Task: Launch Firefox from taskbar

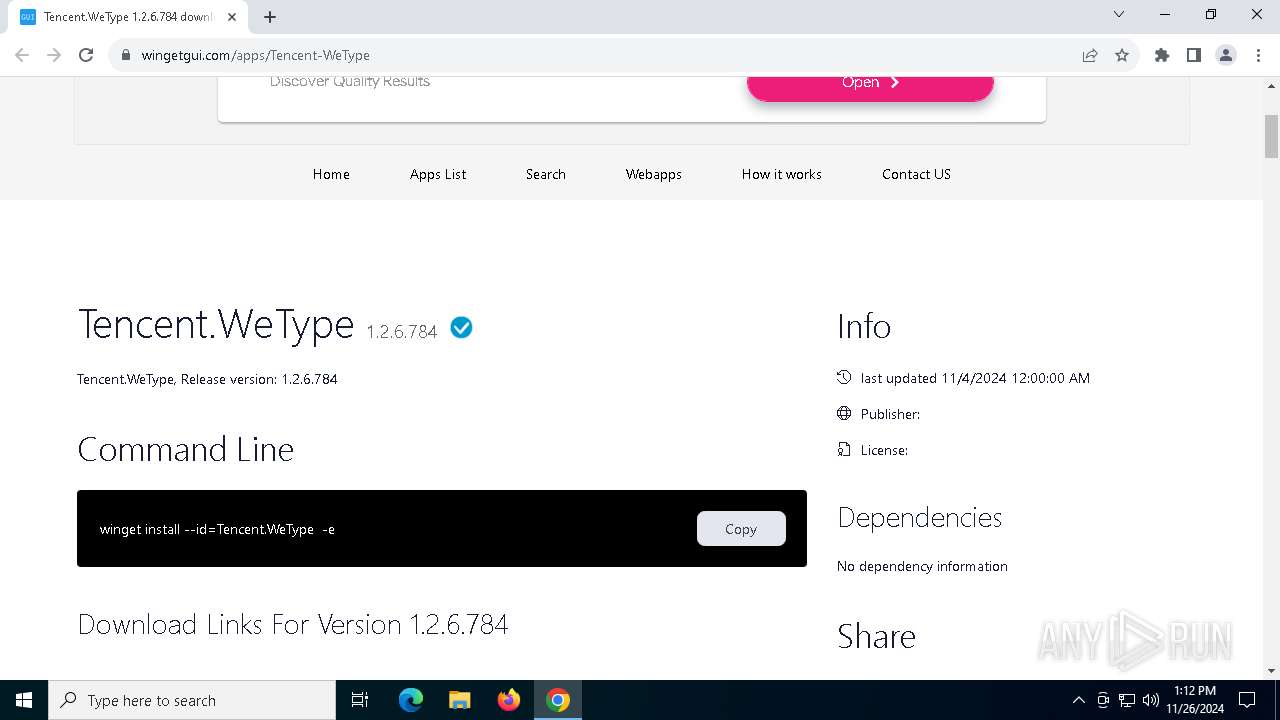Action: (x=509, y=700)
